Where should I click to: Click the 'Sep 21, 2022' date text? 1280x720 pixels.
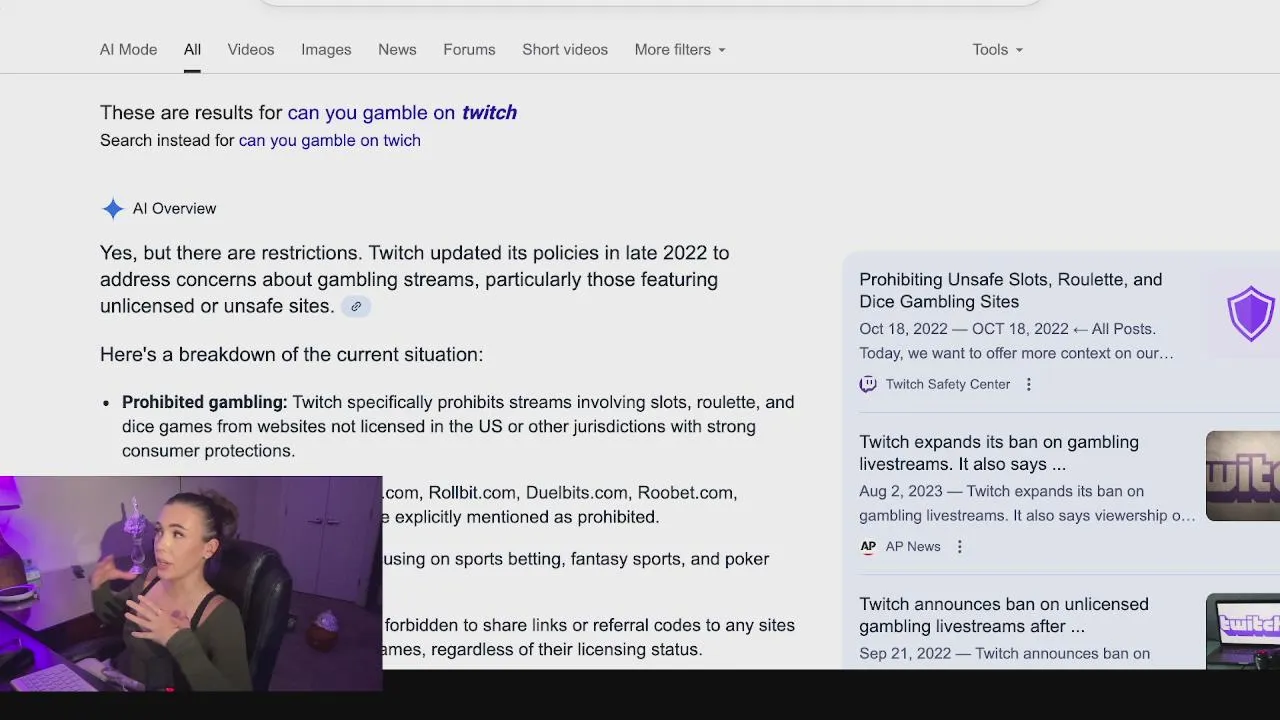[x=902, y=653]
